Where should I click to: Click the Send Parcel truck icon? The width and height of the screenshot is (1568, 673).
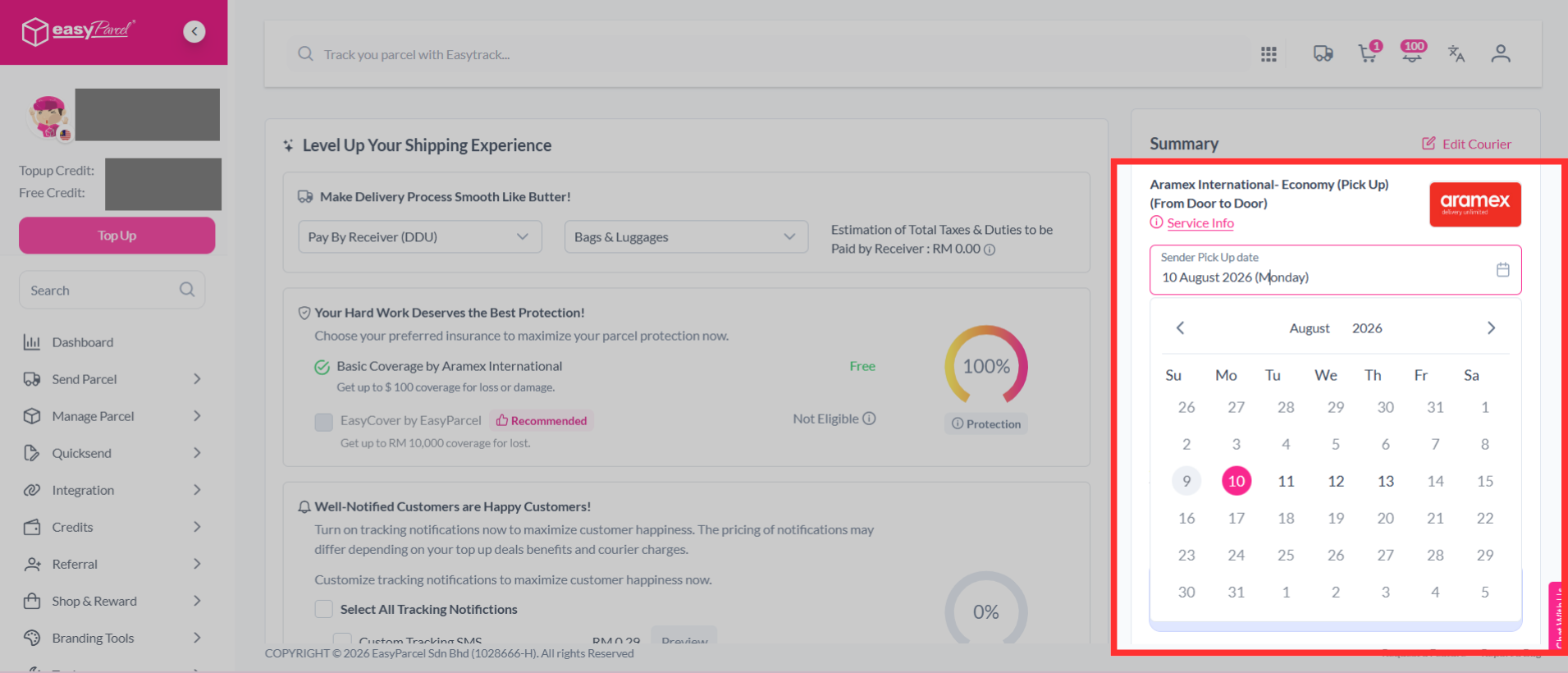point(32,379)
